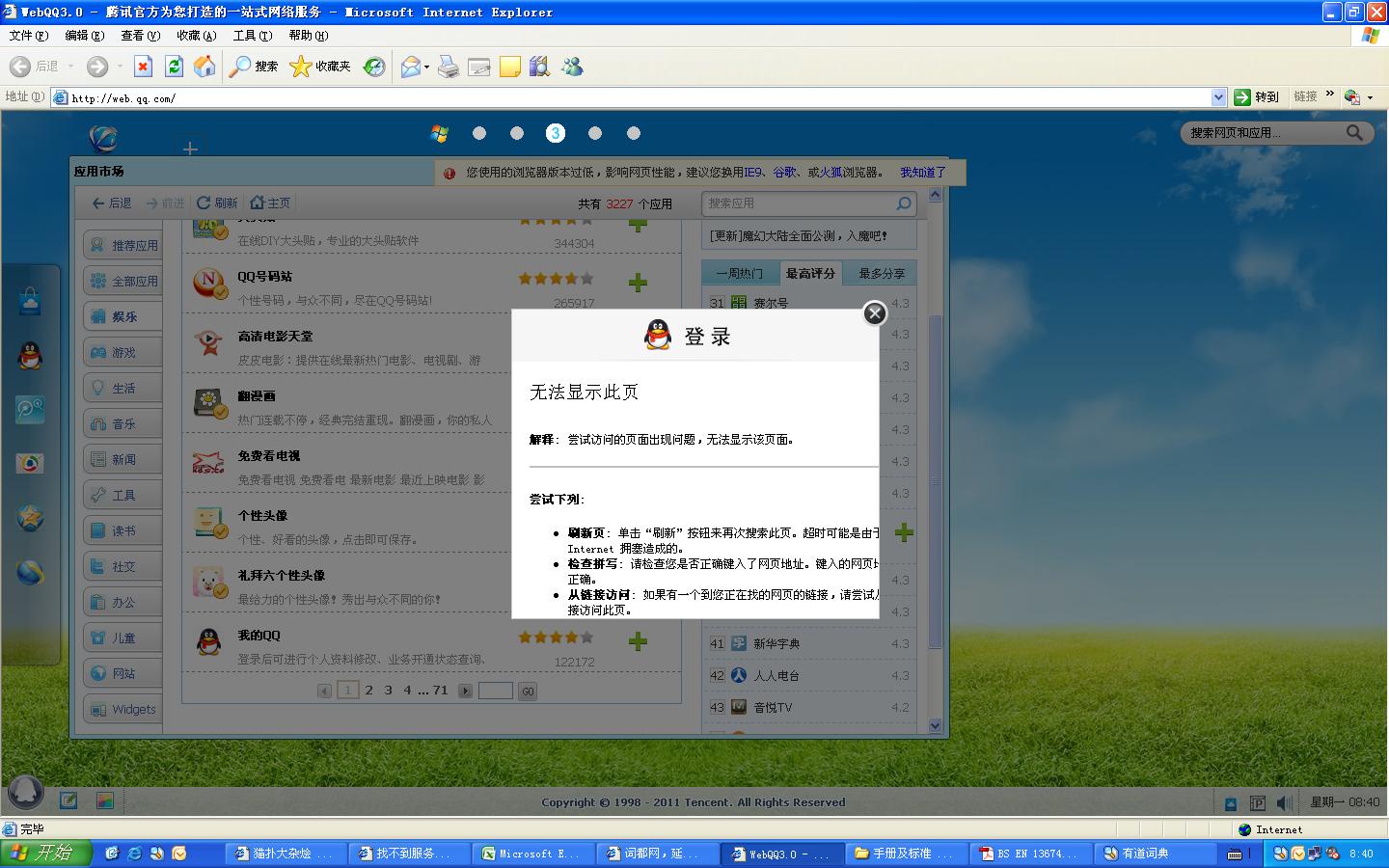Switch to WebQQ desktop 3 indicator
Screen dimensions: 1389x868
tap(556, 133)
